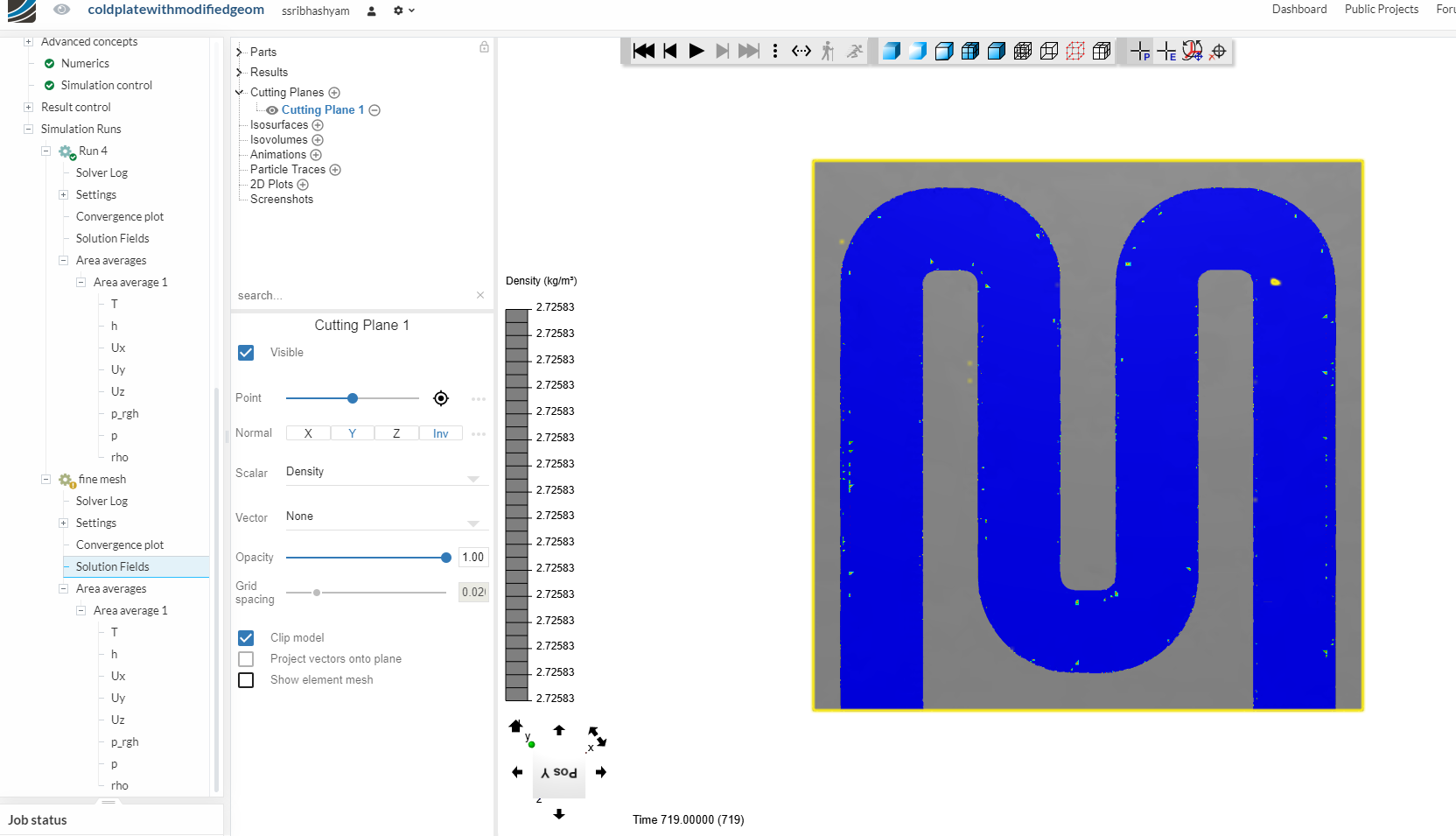Click the Opacity slider handle
Screen dimensions: 1456x836
446,558
